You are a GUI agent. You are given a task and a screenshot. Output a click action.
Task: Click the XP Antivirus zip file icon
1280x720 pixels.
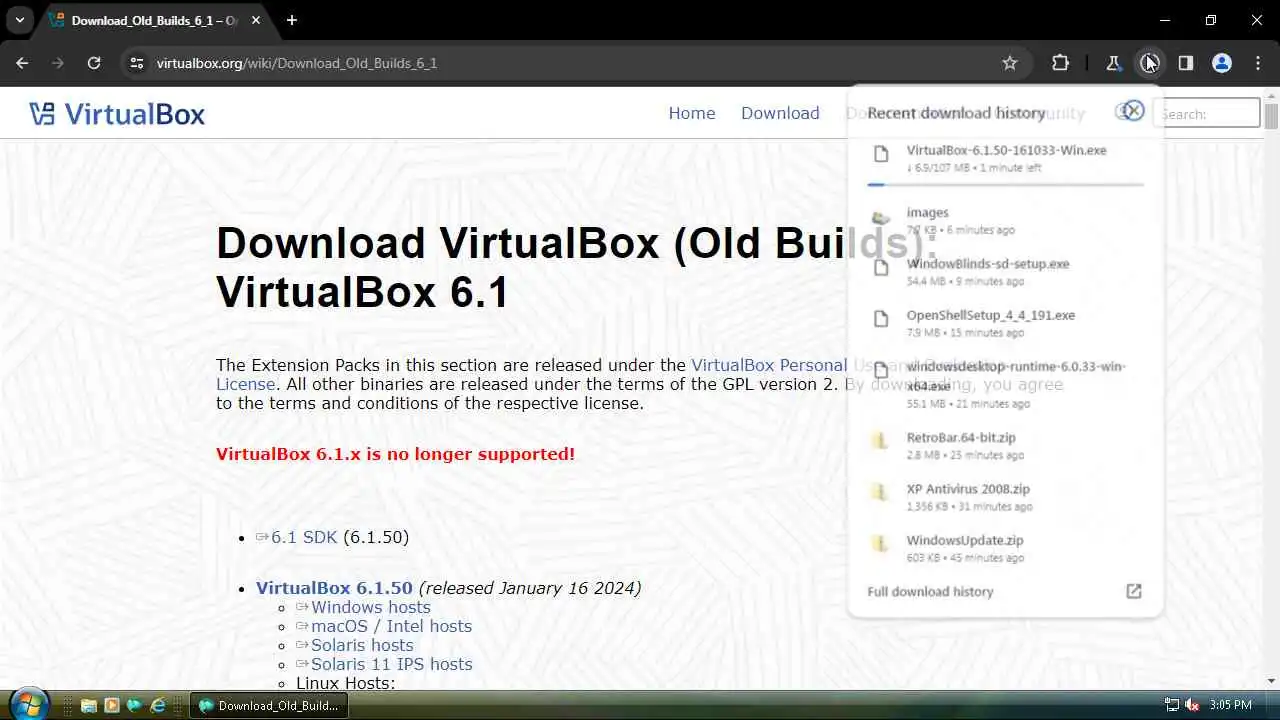point(880,491)
